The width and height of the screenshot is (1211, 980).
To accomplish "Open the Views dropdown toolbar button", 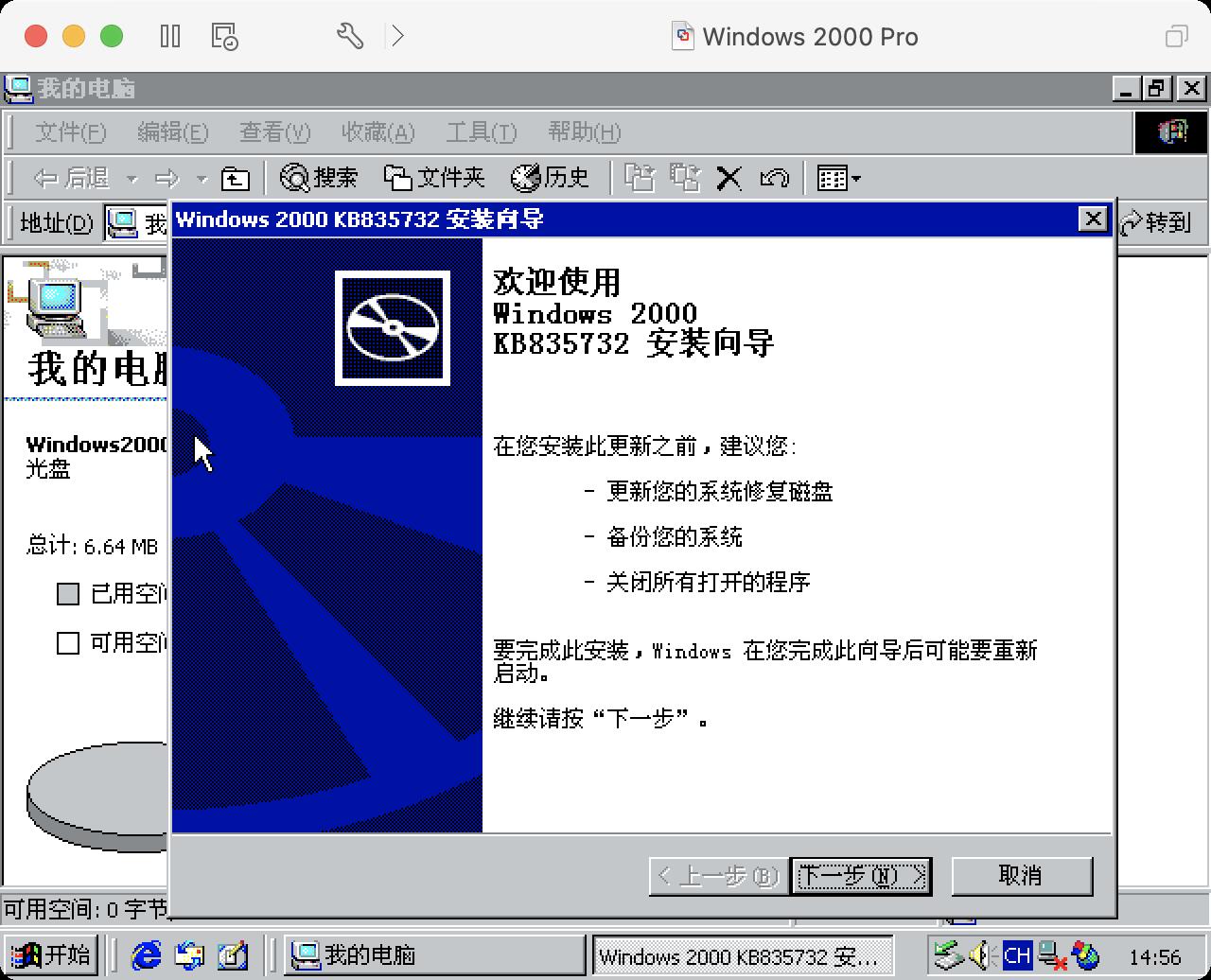I will click(x=838, y=178).
